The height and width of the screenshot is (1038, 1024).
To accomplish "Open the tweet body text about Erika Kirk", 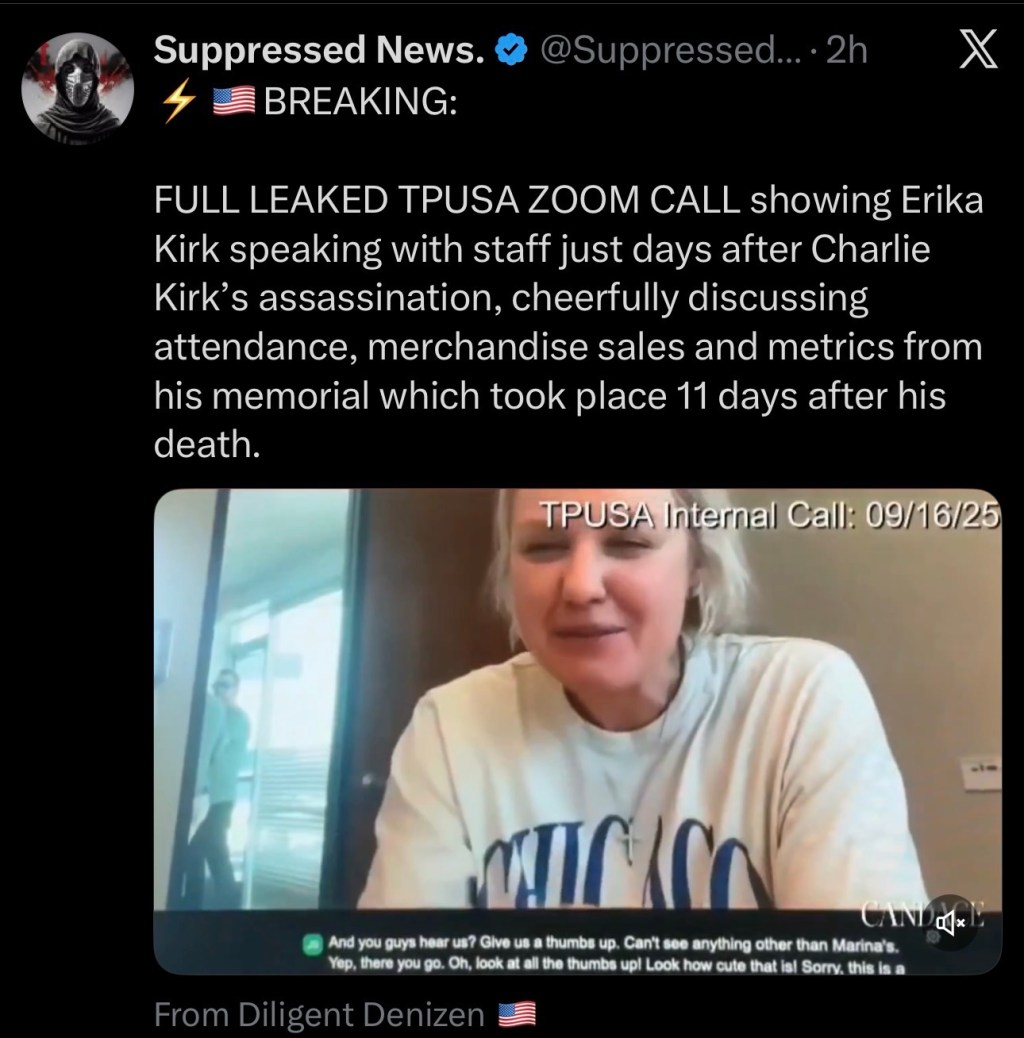I will point(569,322).
